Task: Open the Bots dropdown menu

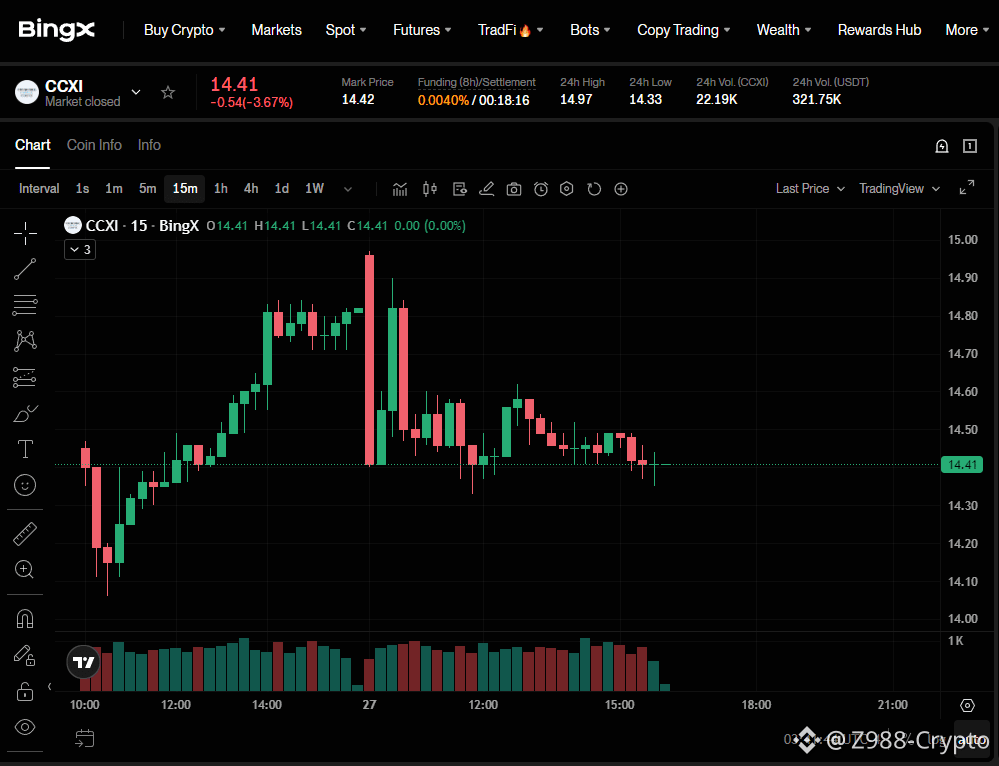Action: point(590,30)
